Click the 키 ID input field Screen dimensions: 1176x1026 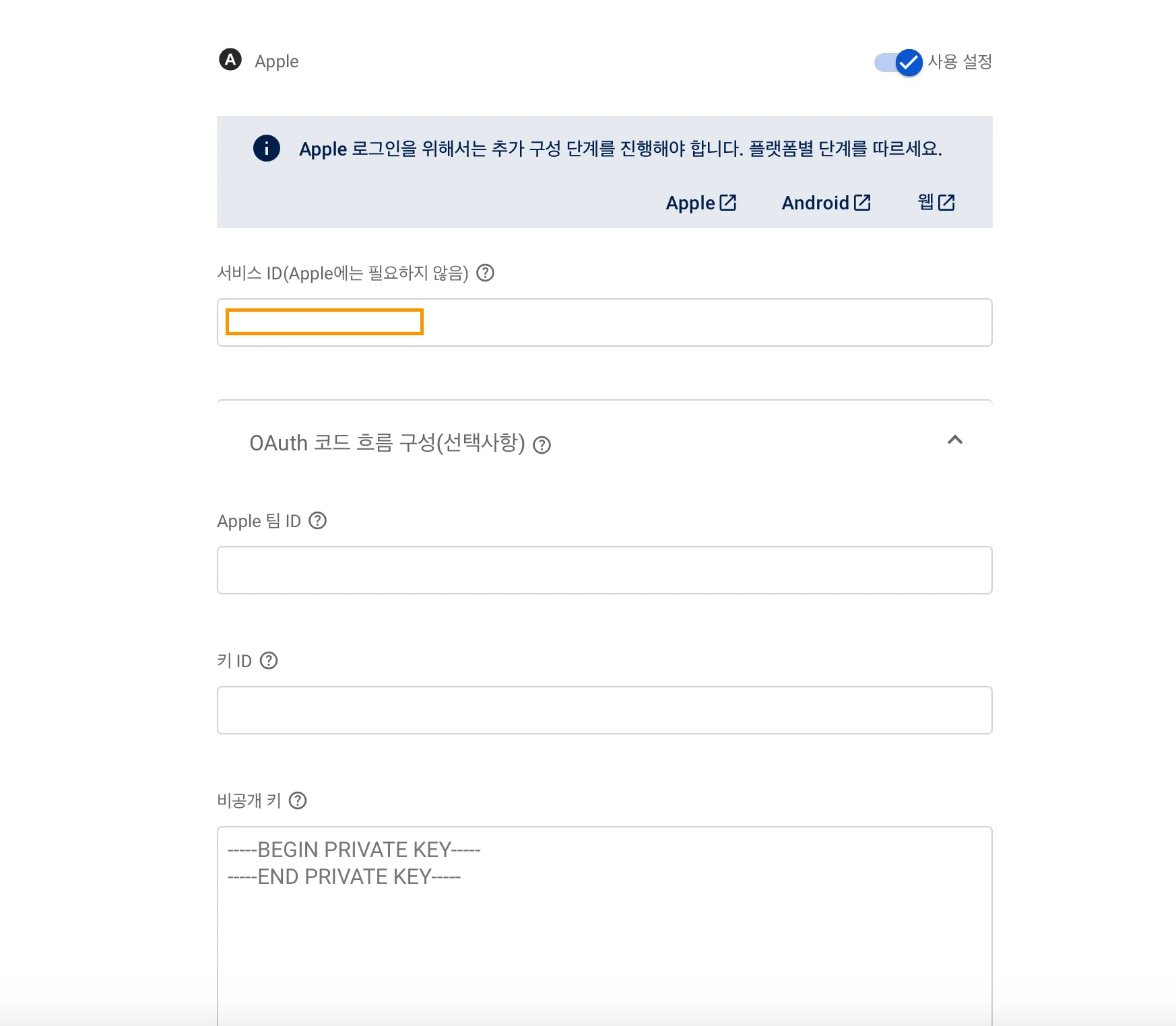tap(605, 710)
